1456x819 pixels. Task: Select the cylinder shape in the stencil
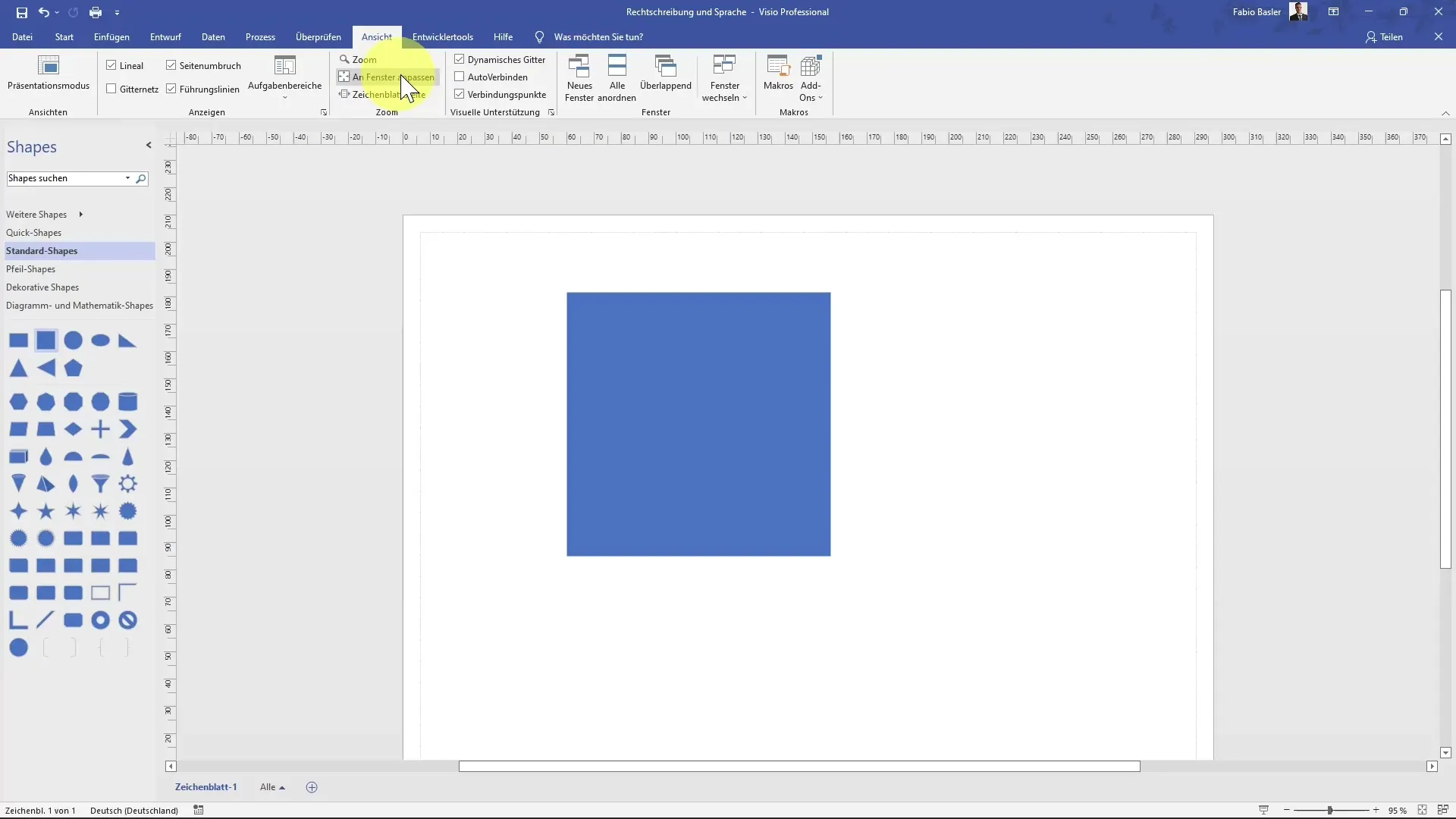point(127,401)
